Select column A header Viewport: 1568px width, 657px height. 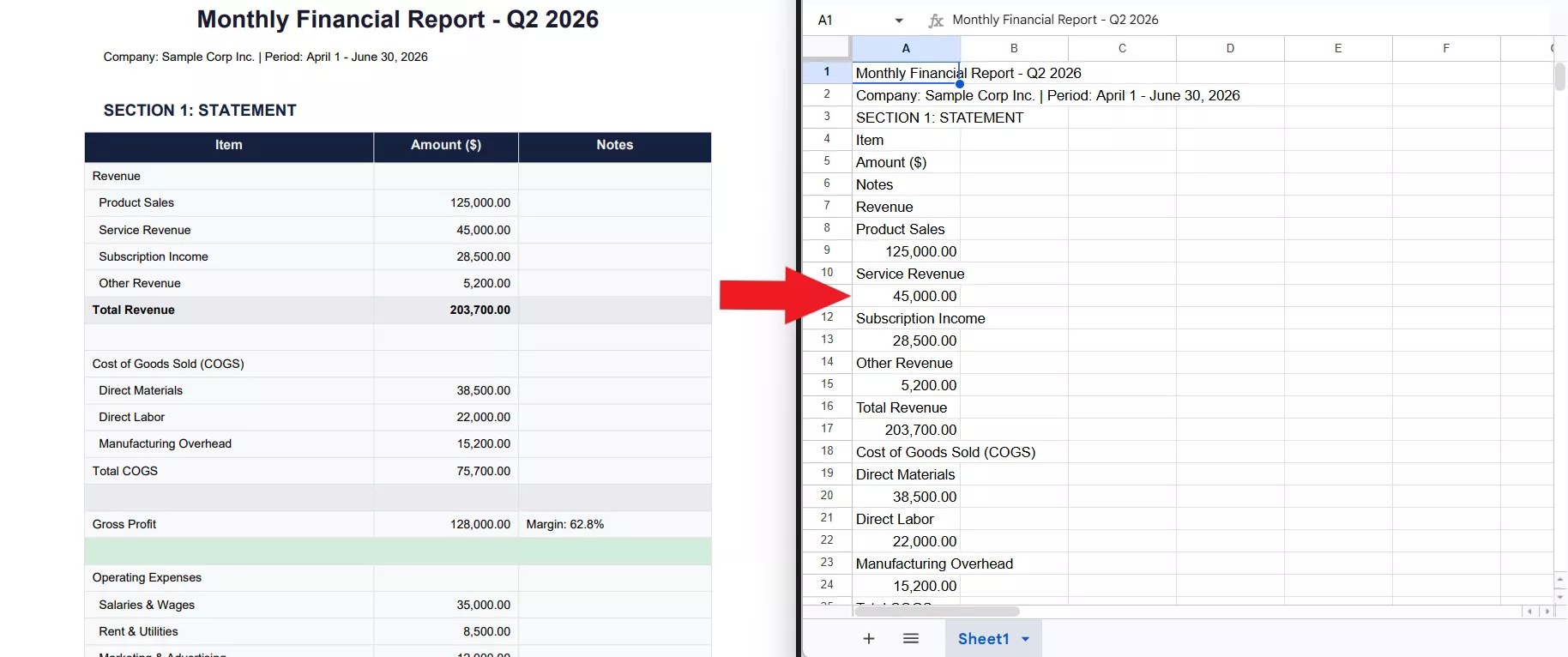[906, 48]
